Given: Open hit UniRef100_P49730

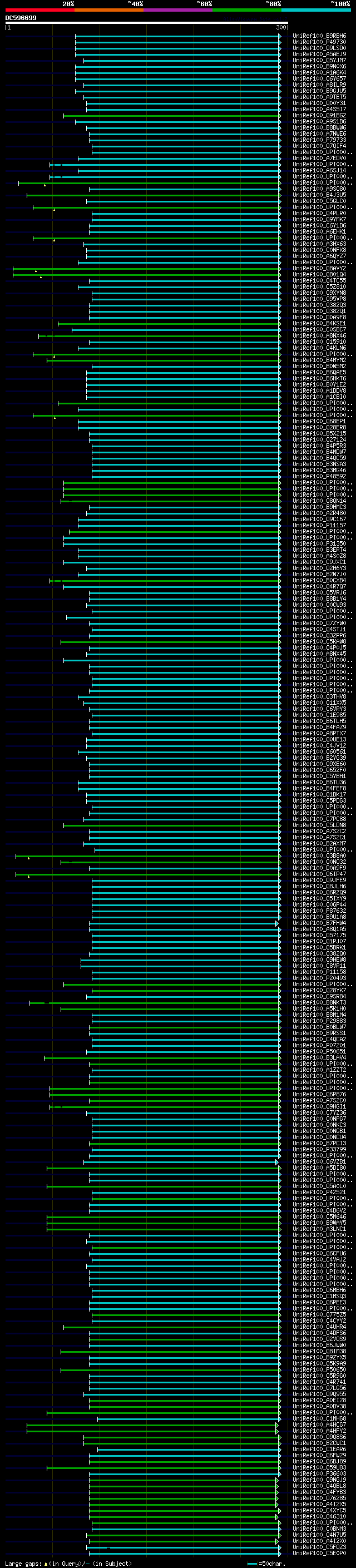Looking at the screenshot, I should pos(319,42).
